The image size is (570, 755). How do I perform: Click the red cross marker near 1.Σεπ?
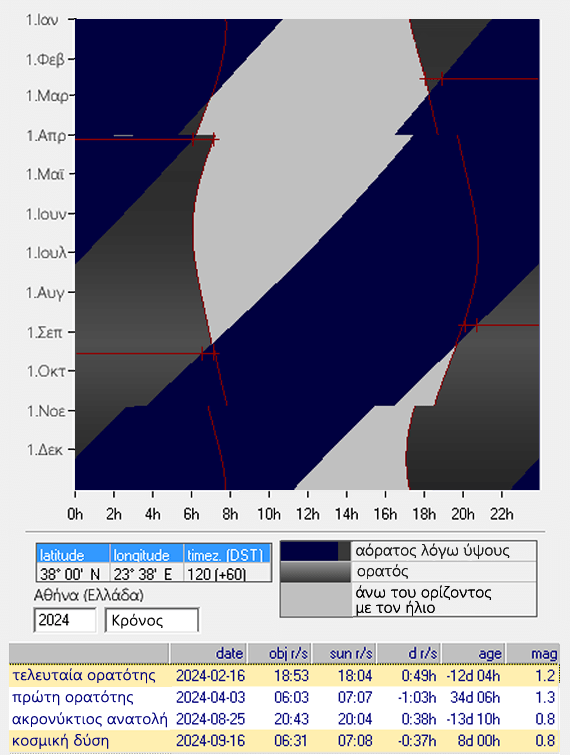477,325
